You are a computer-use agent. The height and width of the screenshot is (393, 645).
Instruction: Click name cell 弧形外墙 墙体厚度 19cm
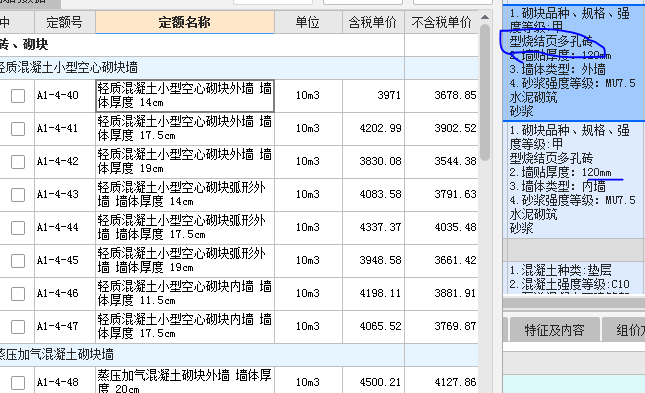pos(185,260)
